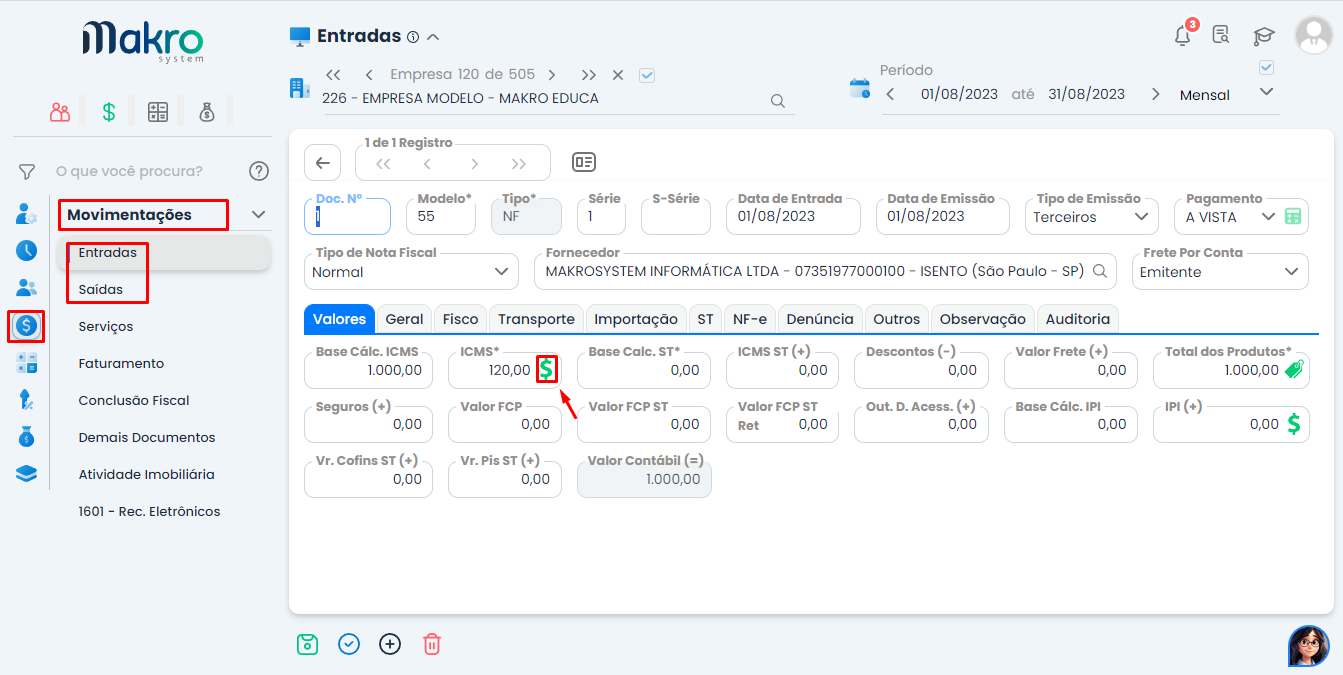
Task: Click the graduation cap training icon
Action: [1263, 34]
